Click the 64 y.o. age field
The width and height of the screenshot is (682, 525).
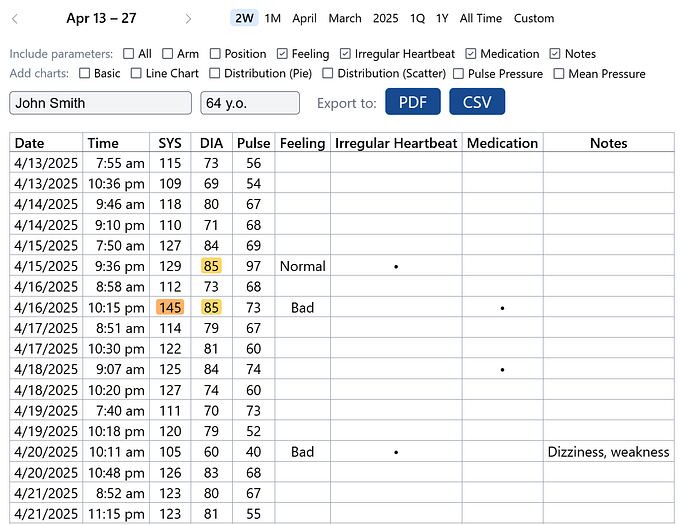(x=250, y=103)
